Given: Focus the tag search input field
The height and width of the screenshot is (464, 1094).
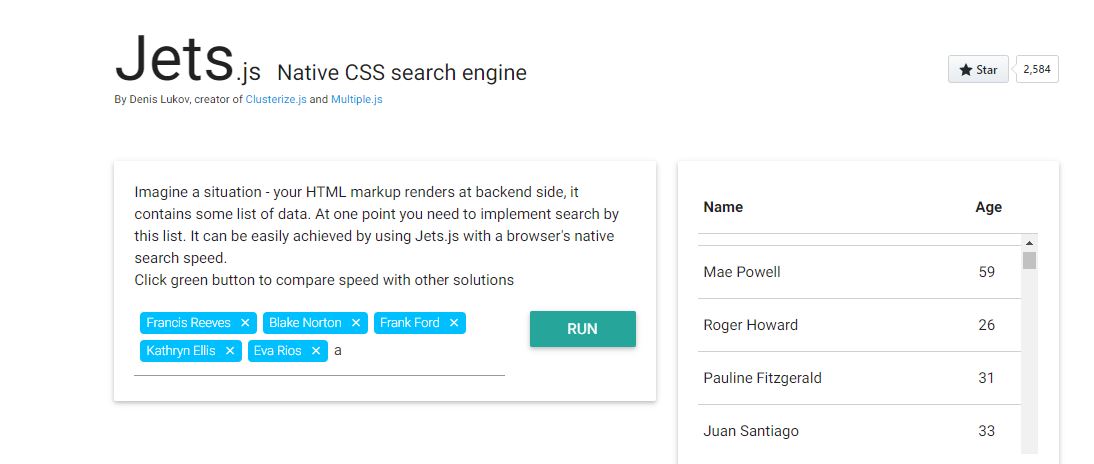Looking at the screenshot, I should coord(419,351).
